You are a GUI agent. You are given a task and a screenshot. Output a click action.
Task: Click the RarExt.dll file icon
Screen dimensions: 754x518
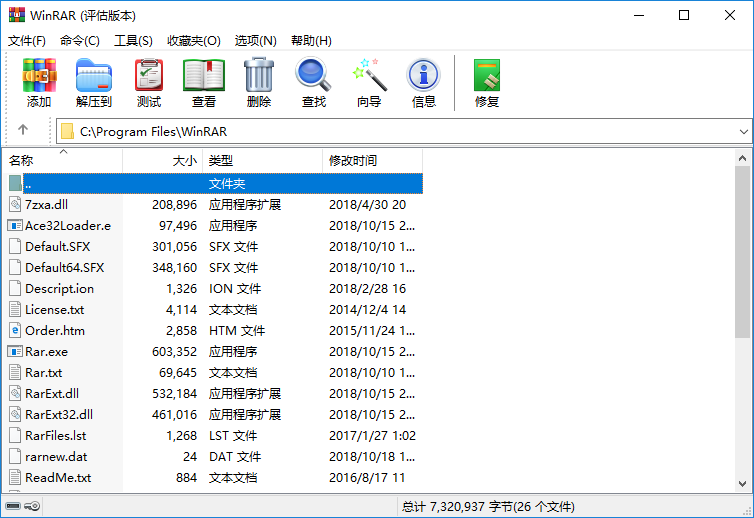coord(15,393)
